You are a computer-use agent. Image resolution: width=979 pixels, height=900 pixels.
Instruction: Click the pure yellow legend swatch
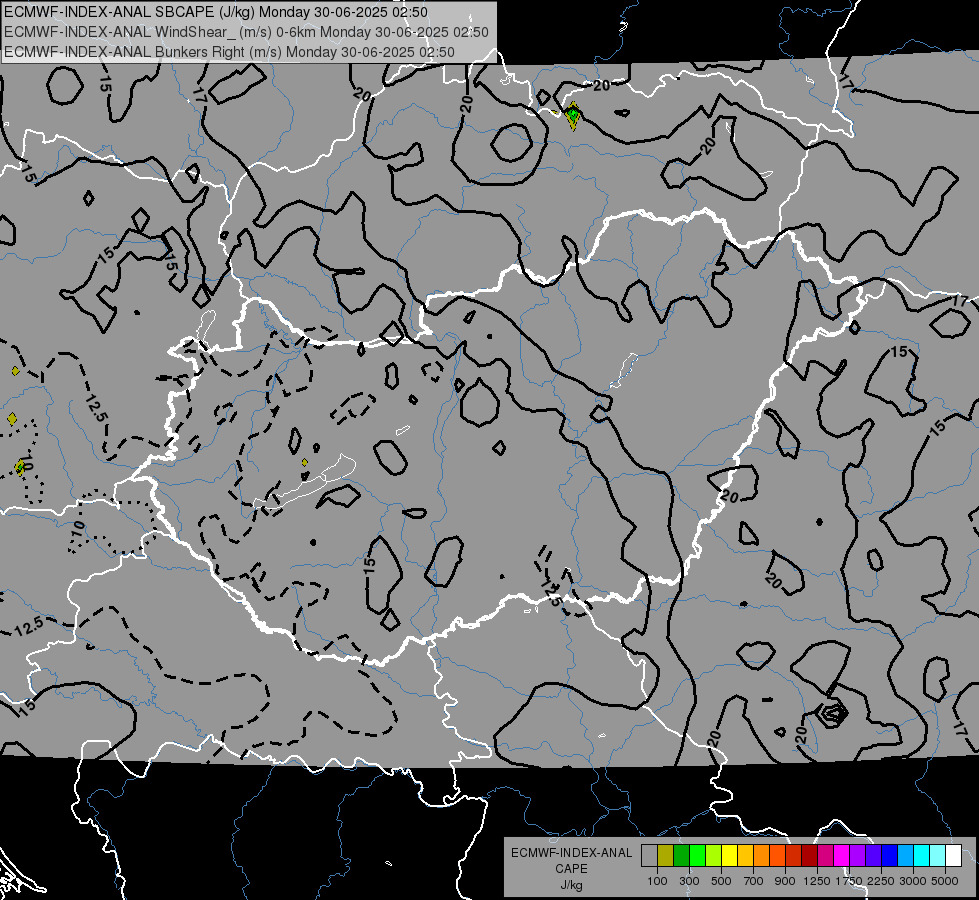pyautogui.click(x=729, y=856)
